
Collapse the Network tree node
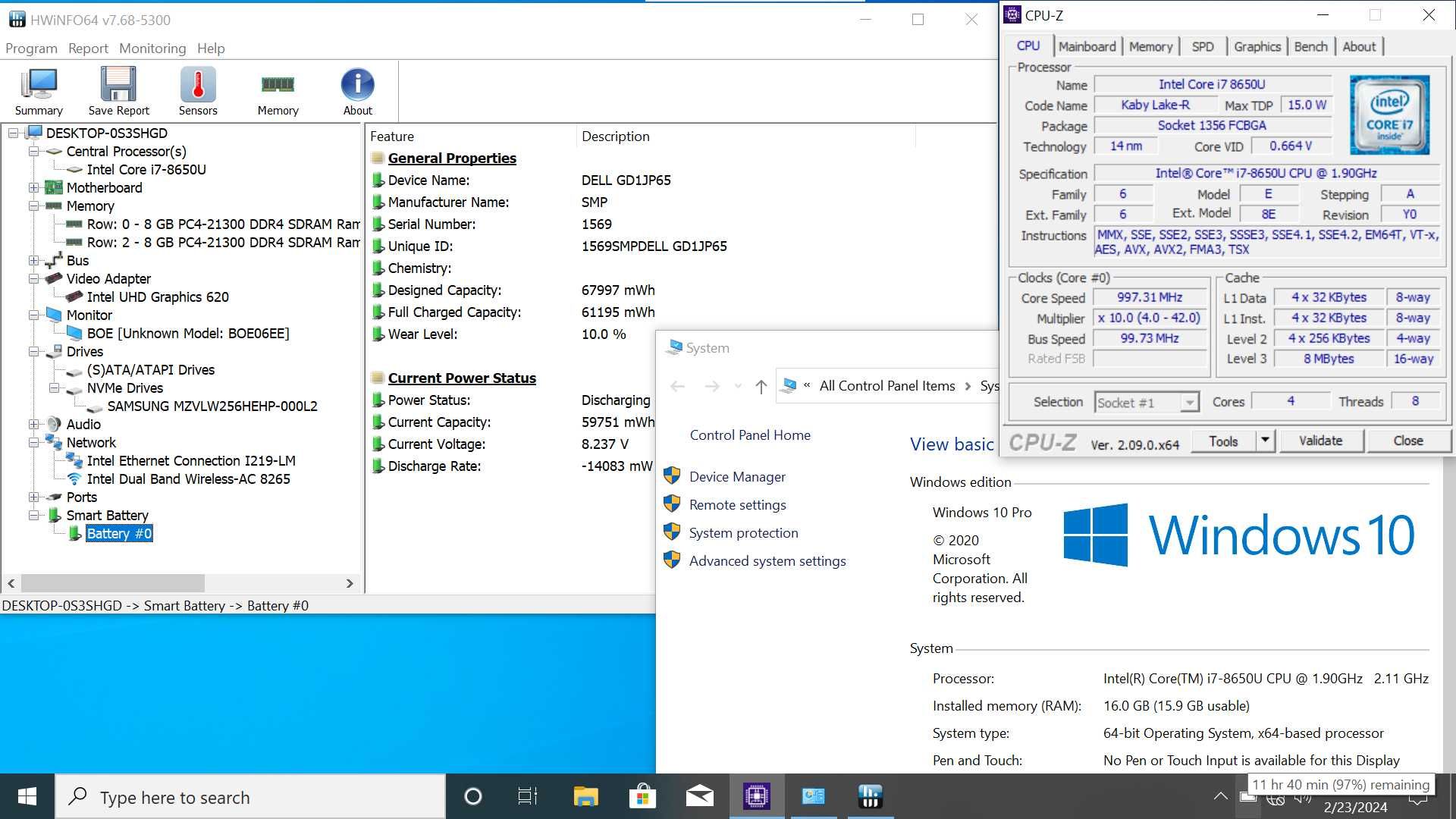[x=33, y=443]
